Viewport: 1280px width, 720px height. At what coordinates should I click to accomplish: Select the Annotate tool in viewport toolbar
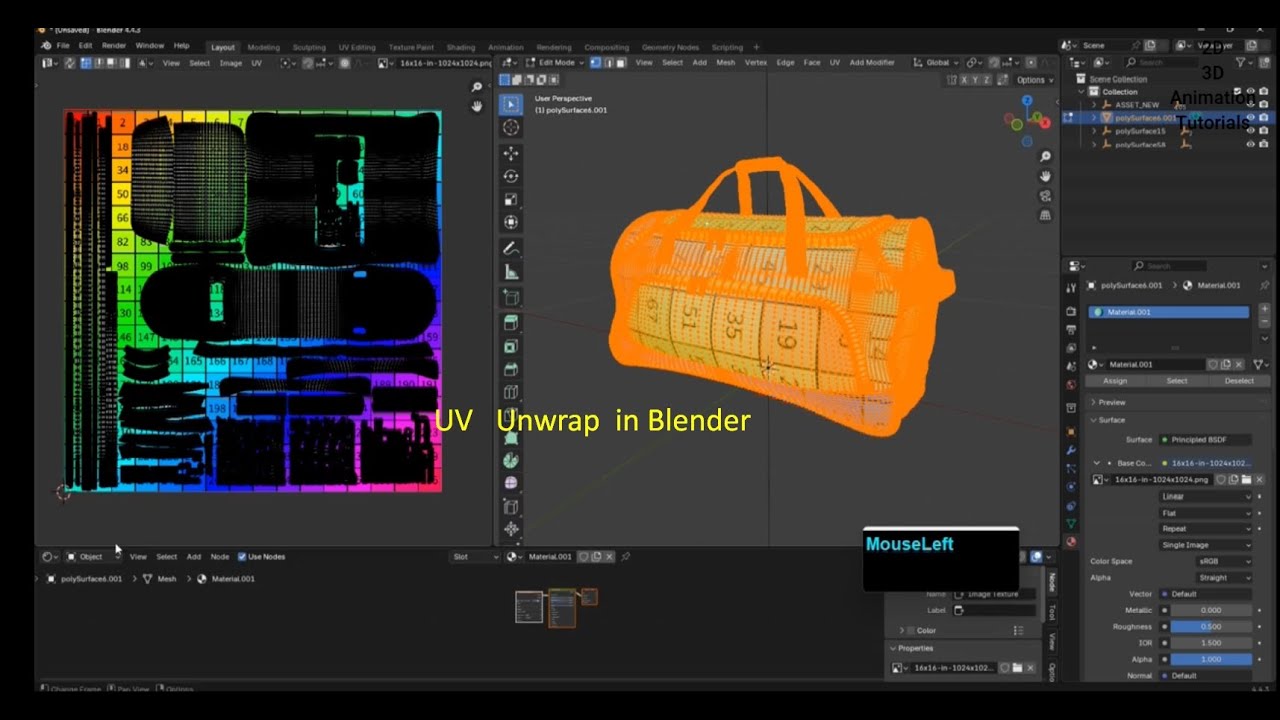point(511,248)
